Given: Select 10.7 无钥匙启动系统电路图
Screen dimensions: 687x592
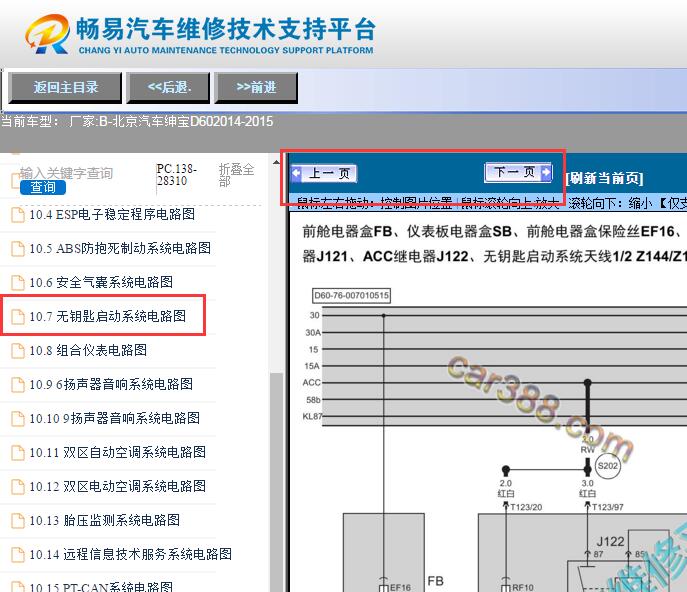Looking at the screenshot, I should tap(108, 316).
